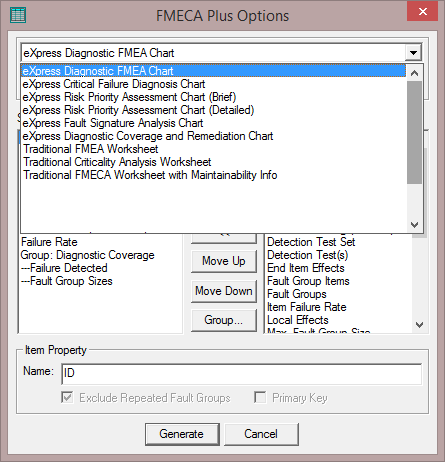Viewport: 445px width, 462px height.
Task: Click the FMECA table icon in title bar
Action: [x=18, y=15]
